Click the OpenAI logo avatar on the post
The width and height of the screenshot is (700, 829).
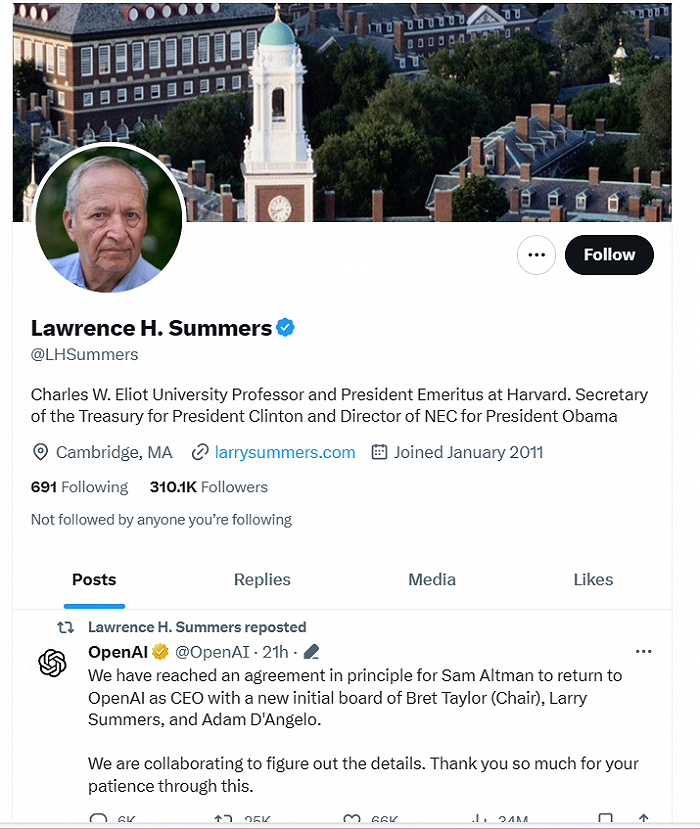pyautogui.click(x=52, y=662)
